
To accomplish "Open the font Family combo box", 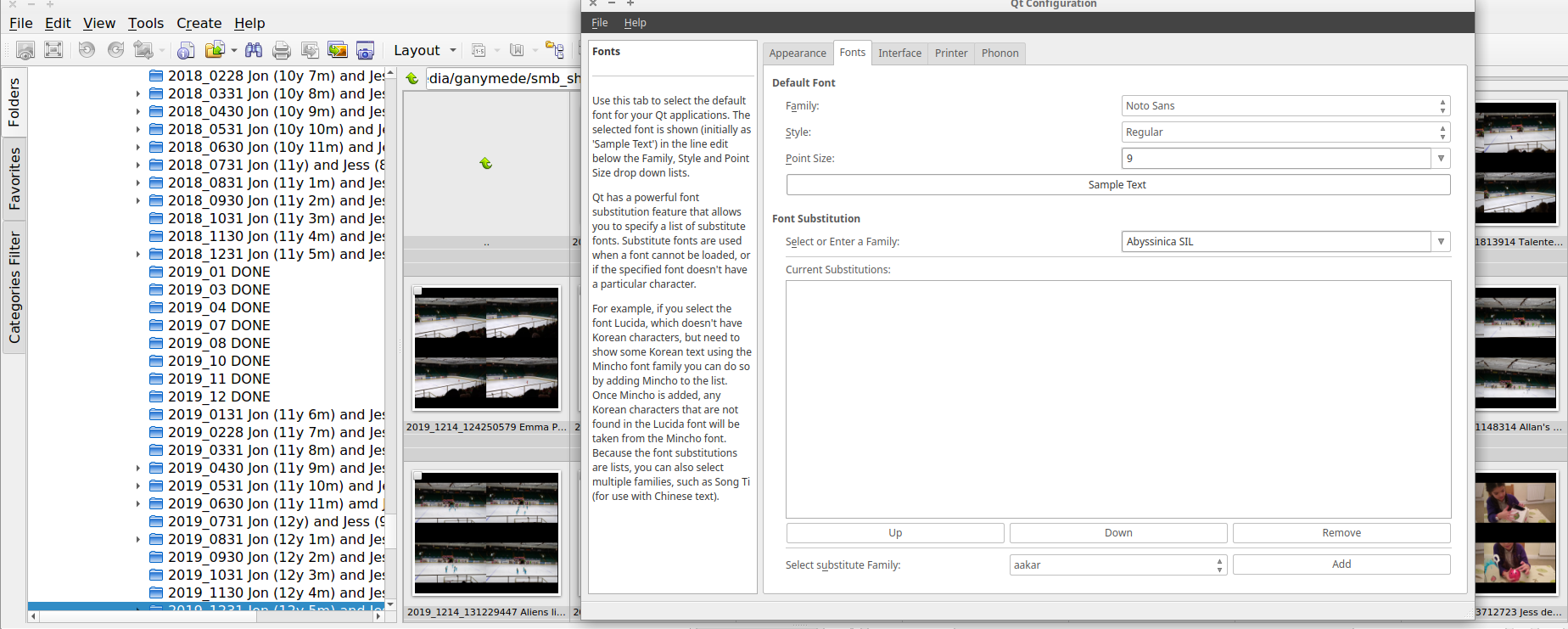I will (1285, 106).
